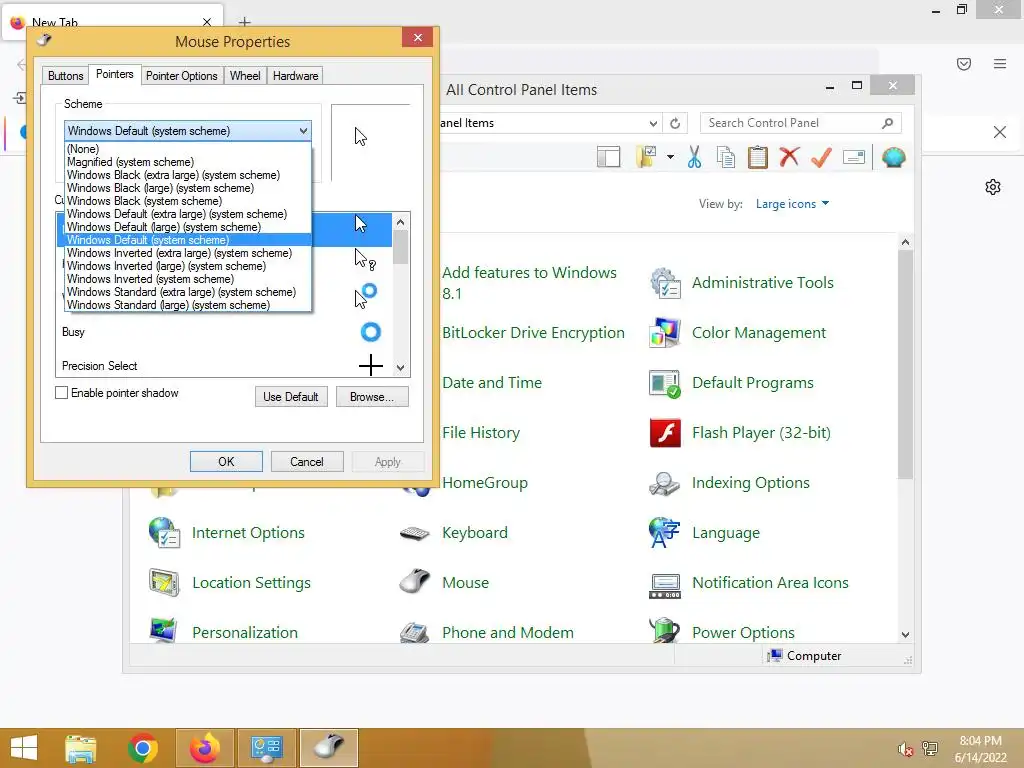Open Firefox customize settings gear
This screenshot has height=768, width=1024.
coord(993,187)
